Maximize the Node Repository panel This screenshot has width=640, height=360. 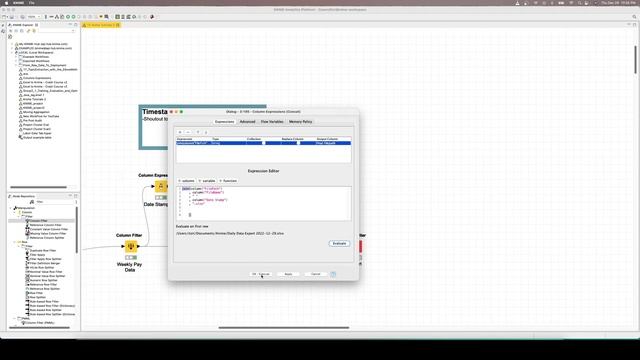(x=76, y=196)
